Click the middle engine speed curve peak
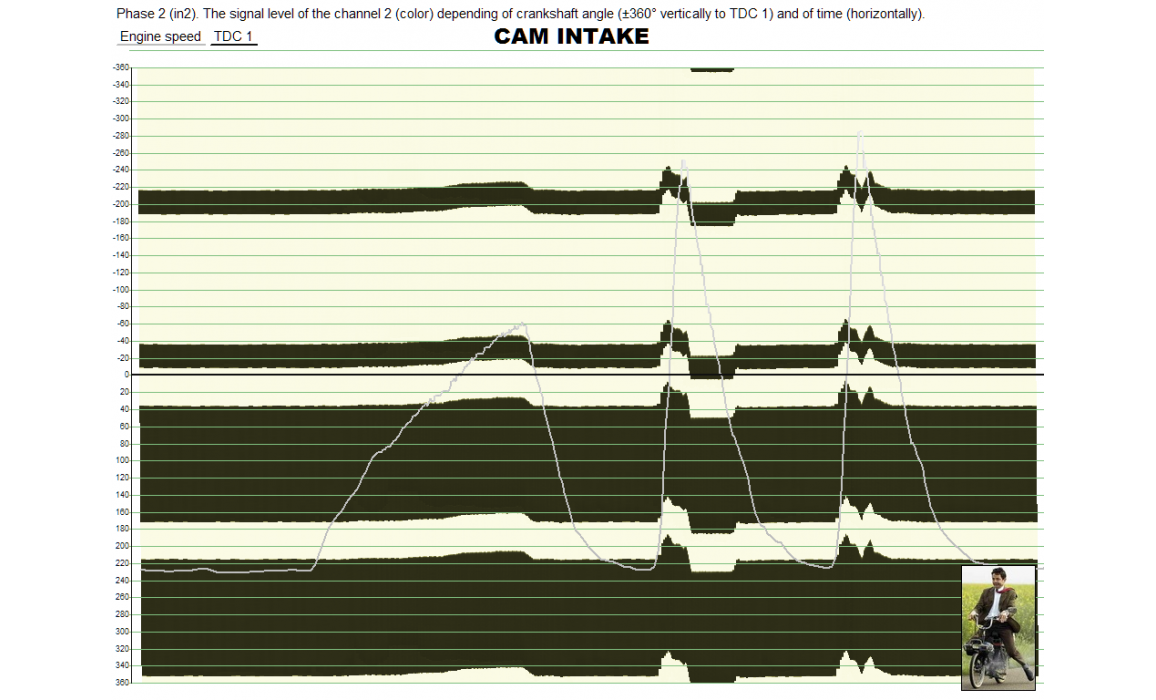This screenshot has width=1156, height=700. [x=684, y=162]
